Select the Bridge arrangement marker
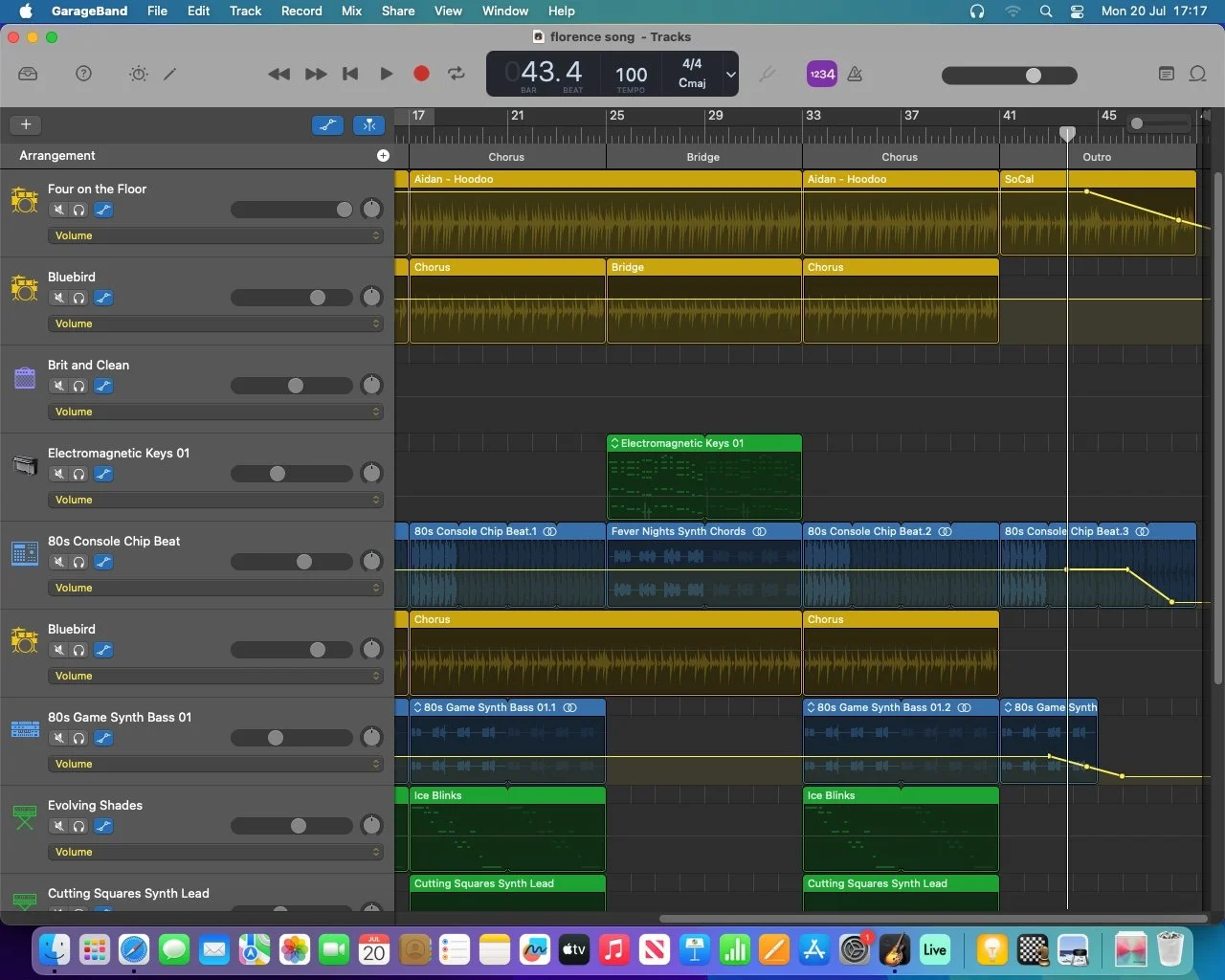This screenshot has width=1225, height=980. [x=703, y=157]
